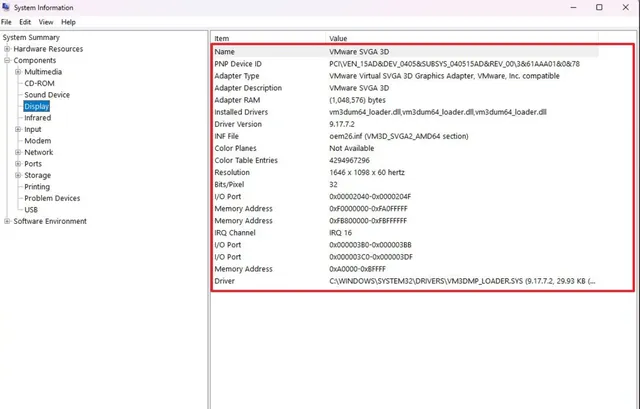Expand the Ports node

pyautogui.click(x=18, y=164)
